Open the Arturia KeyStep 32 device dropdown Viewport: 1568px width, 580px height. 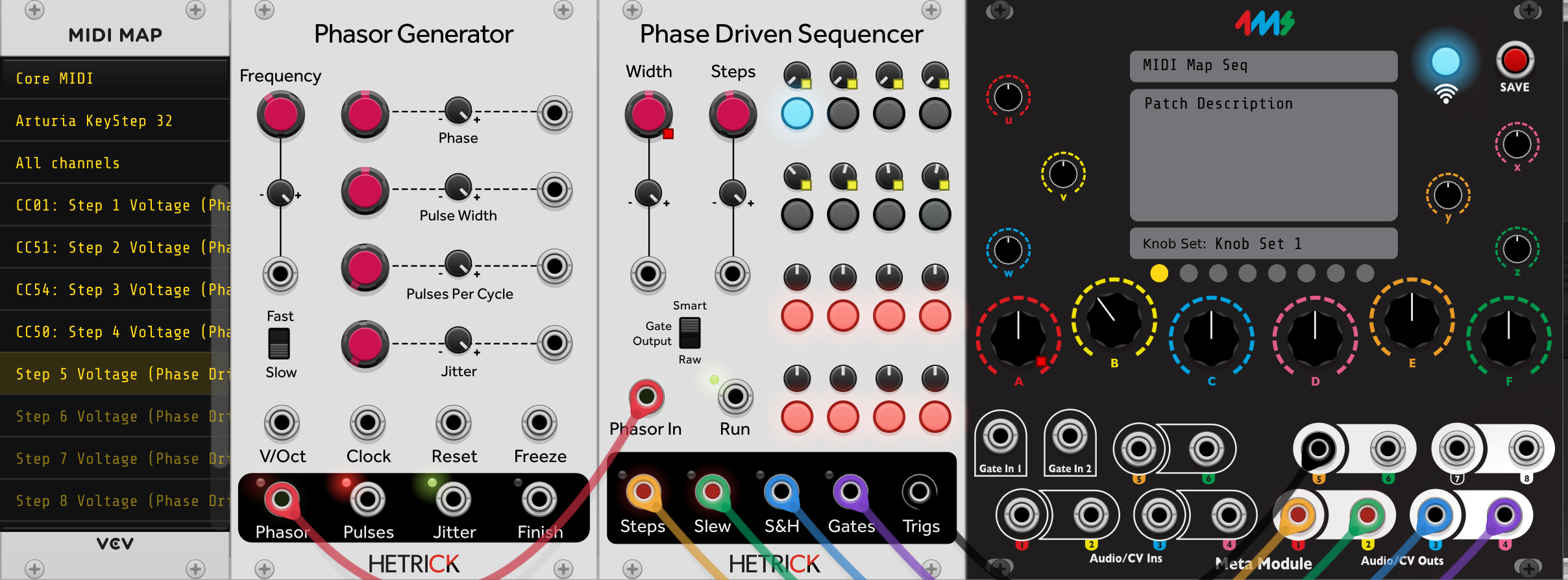pos(116,121)
